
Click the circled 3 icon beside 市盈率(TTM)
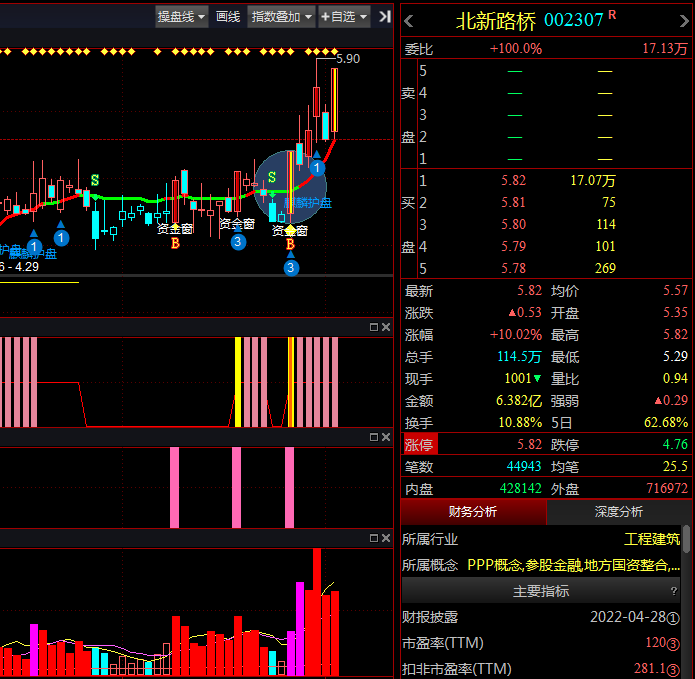(673, 644)
